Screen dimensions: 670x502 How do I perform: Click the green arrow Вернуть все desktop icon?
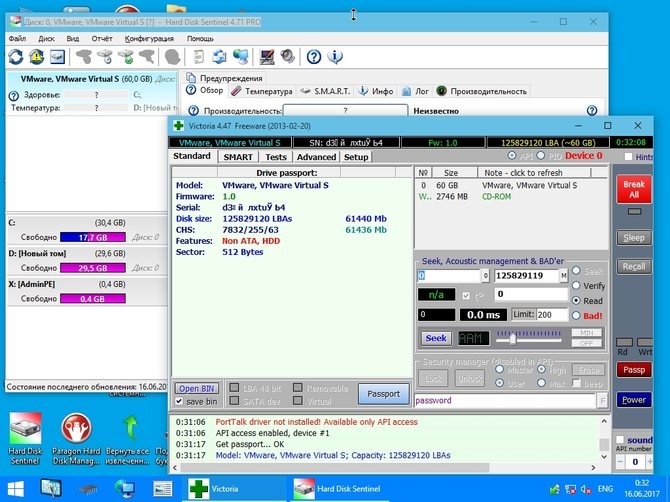[127, 438]
